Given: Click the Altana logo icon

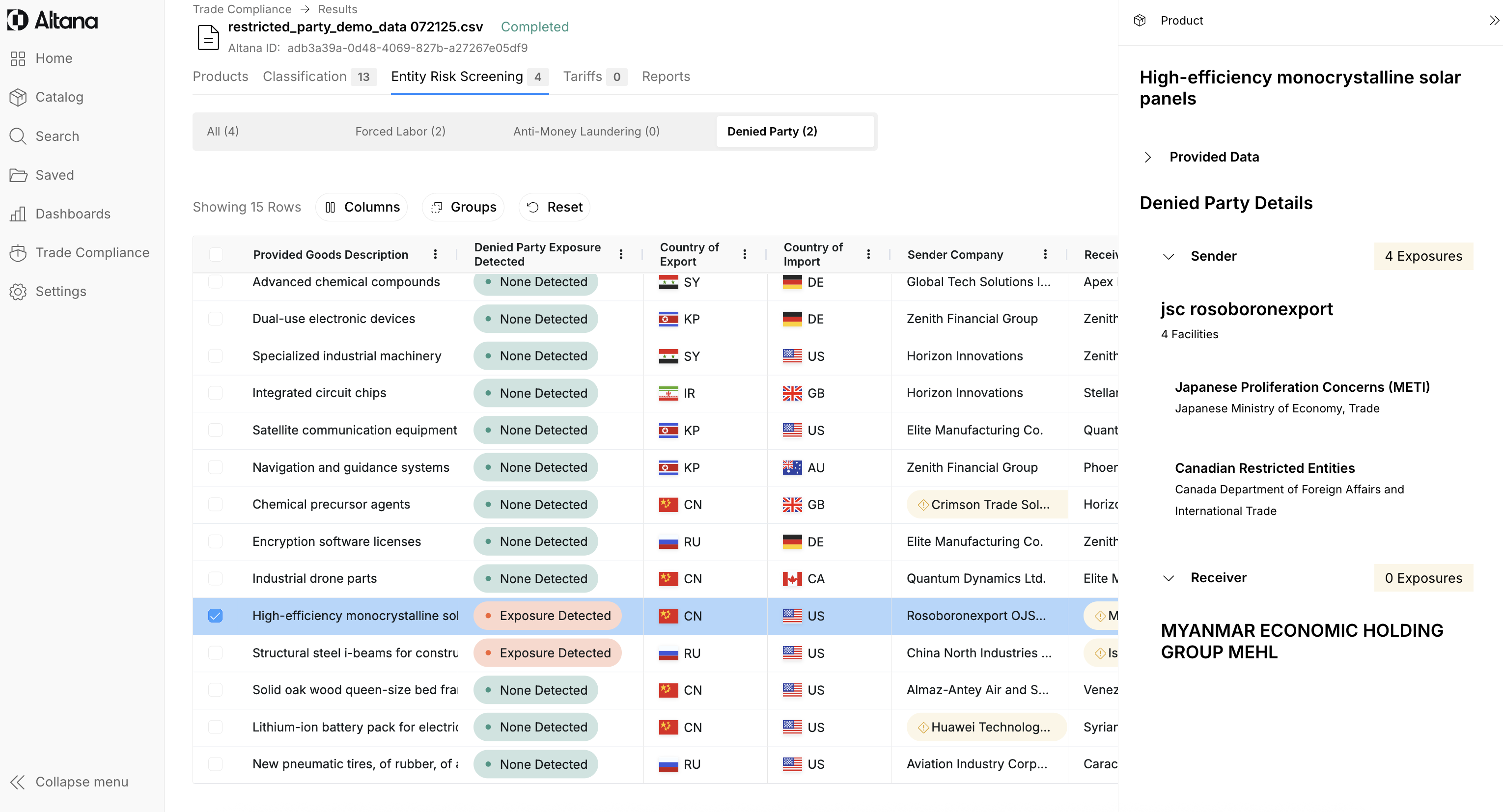Looking at the screenshot, I should click(18, 20).
